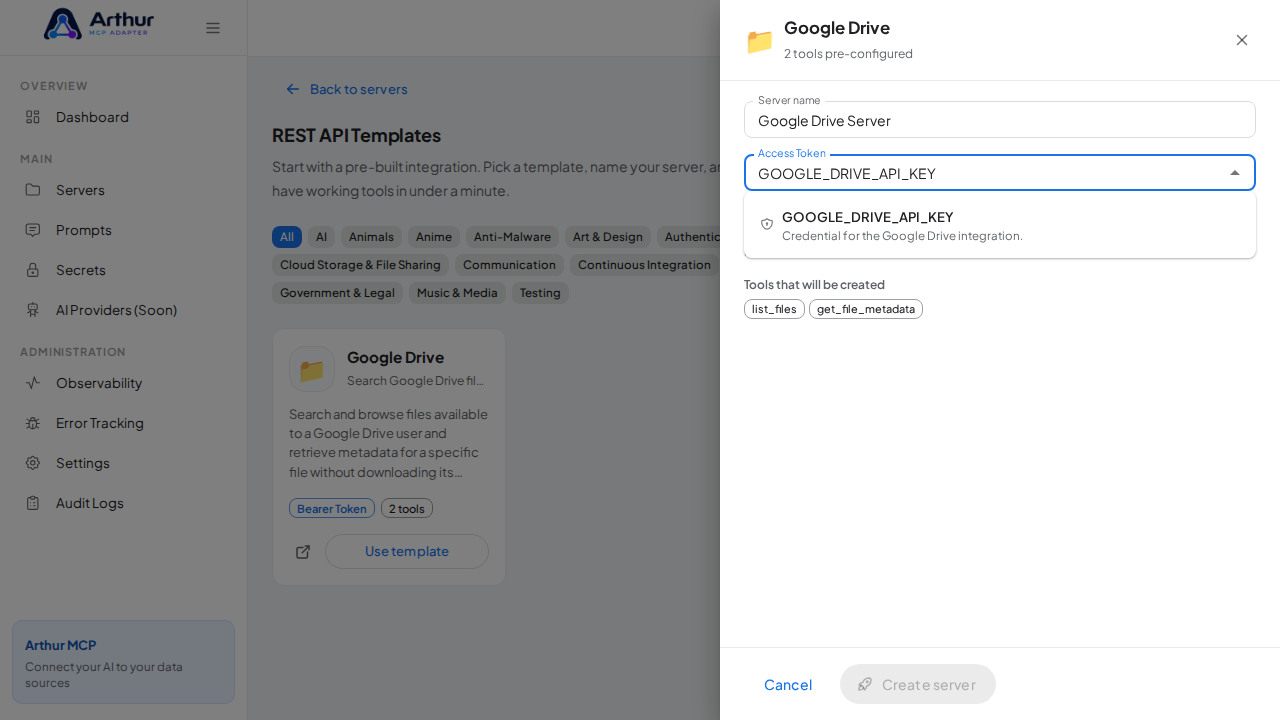Click Google Drive card folder icon

[x=312, y=369]
